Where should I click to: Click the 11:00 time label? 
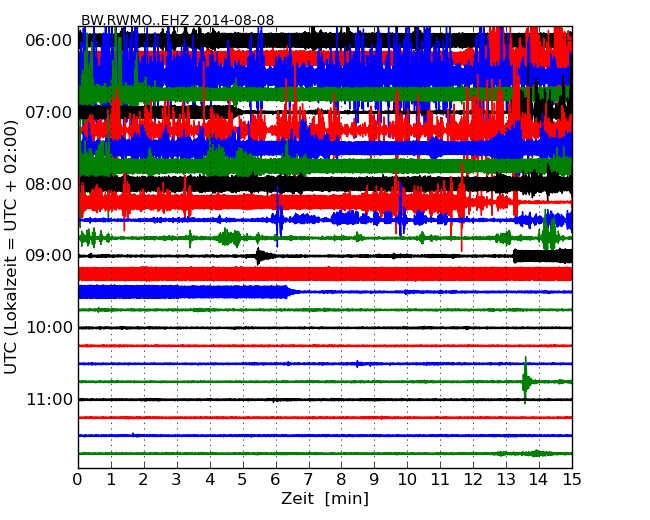49,399
